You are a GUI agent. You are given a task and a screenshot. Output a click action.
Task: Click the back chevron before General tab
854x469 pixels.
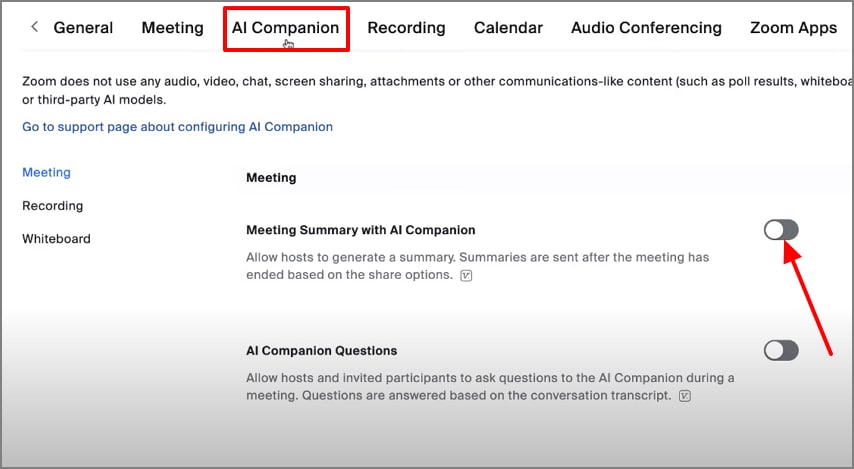[35, 27]
